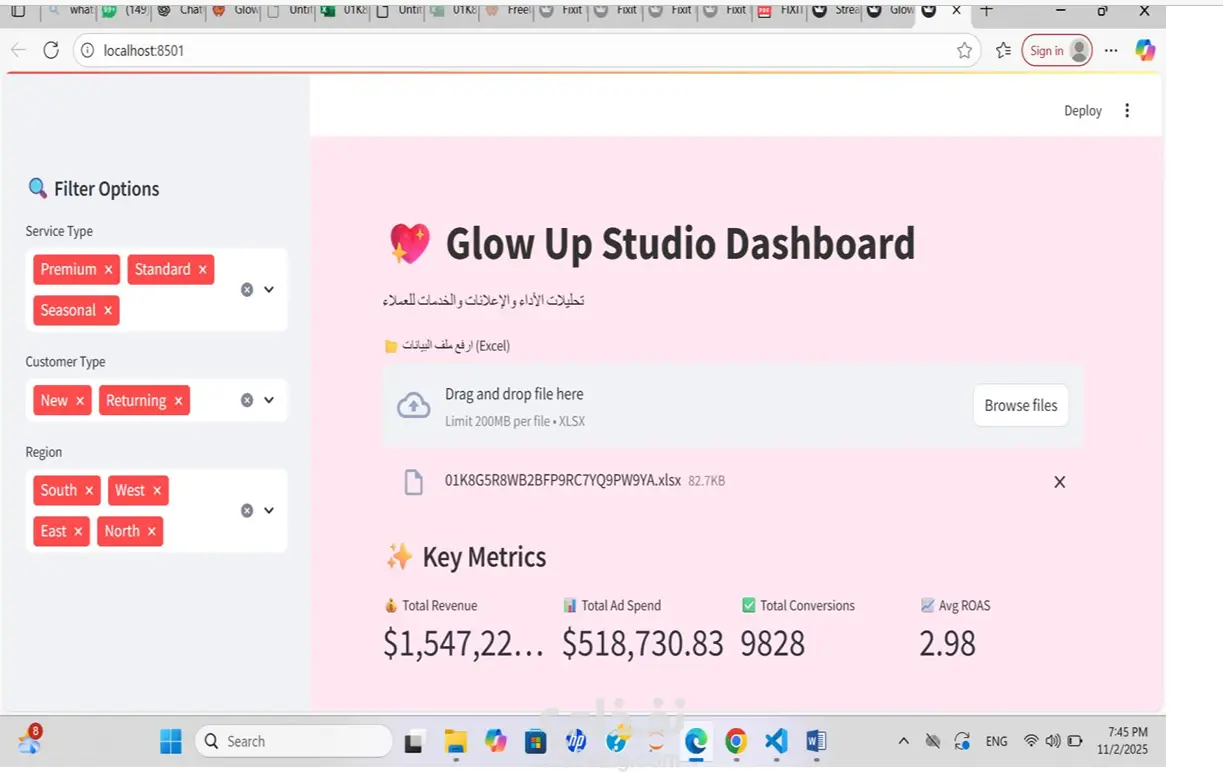Remove the East region tag
Image resolution: width=1223 pixels, height=773 pixels.
78,532
